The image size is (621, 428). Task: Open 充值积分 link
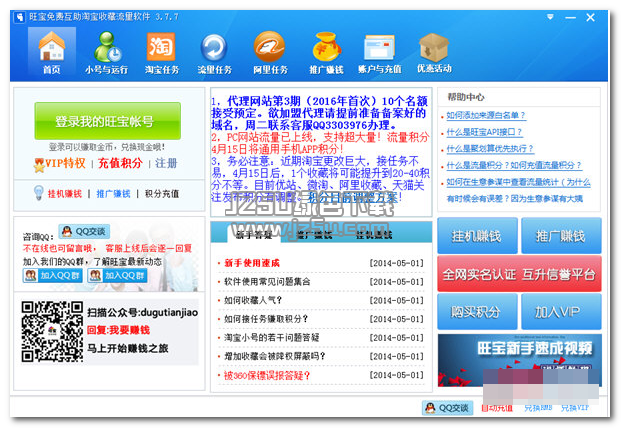point(120,163)
